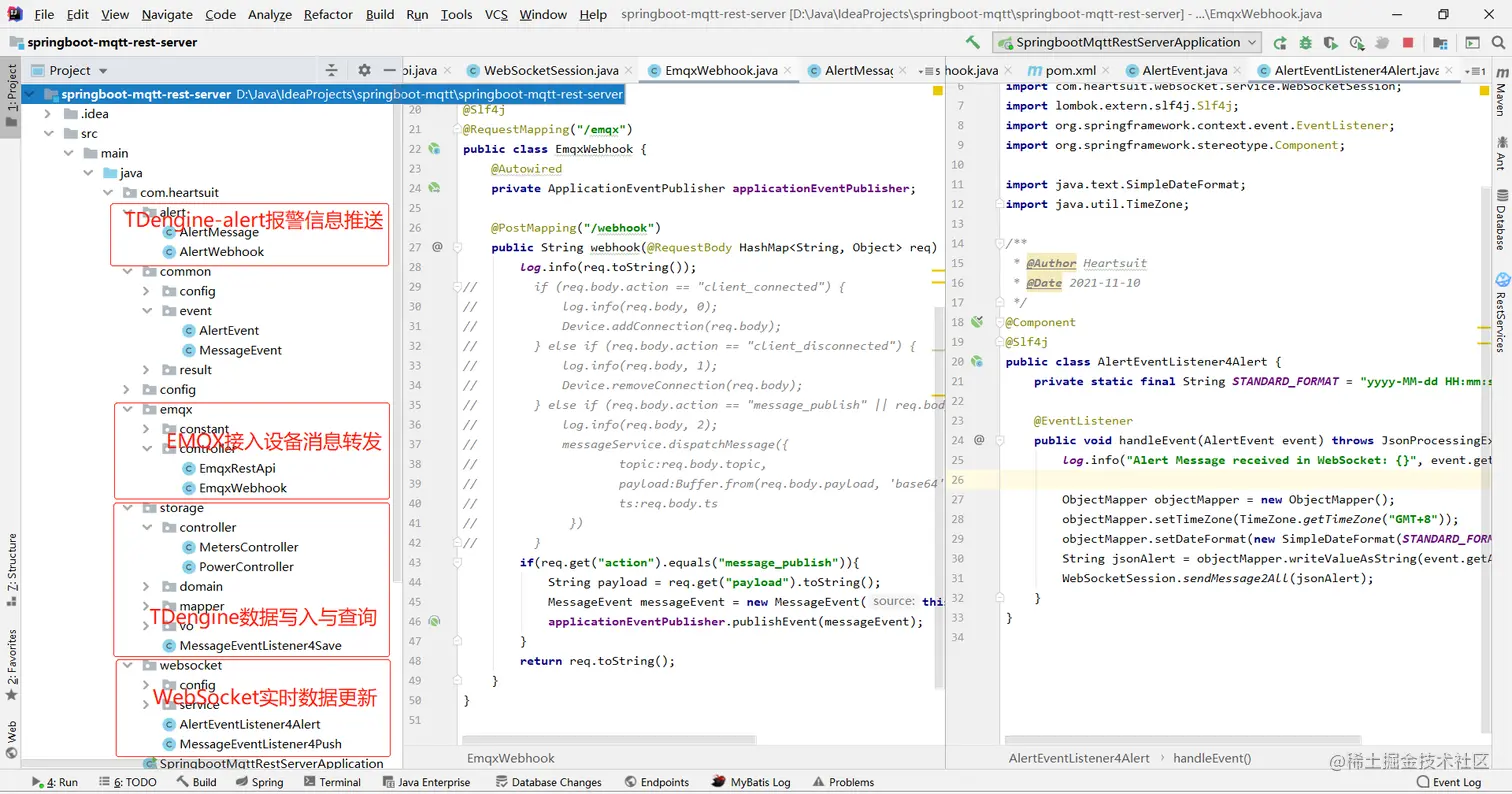
Task: Open the 6: TODO panel
Action: point(127,782)
